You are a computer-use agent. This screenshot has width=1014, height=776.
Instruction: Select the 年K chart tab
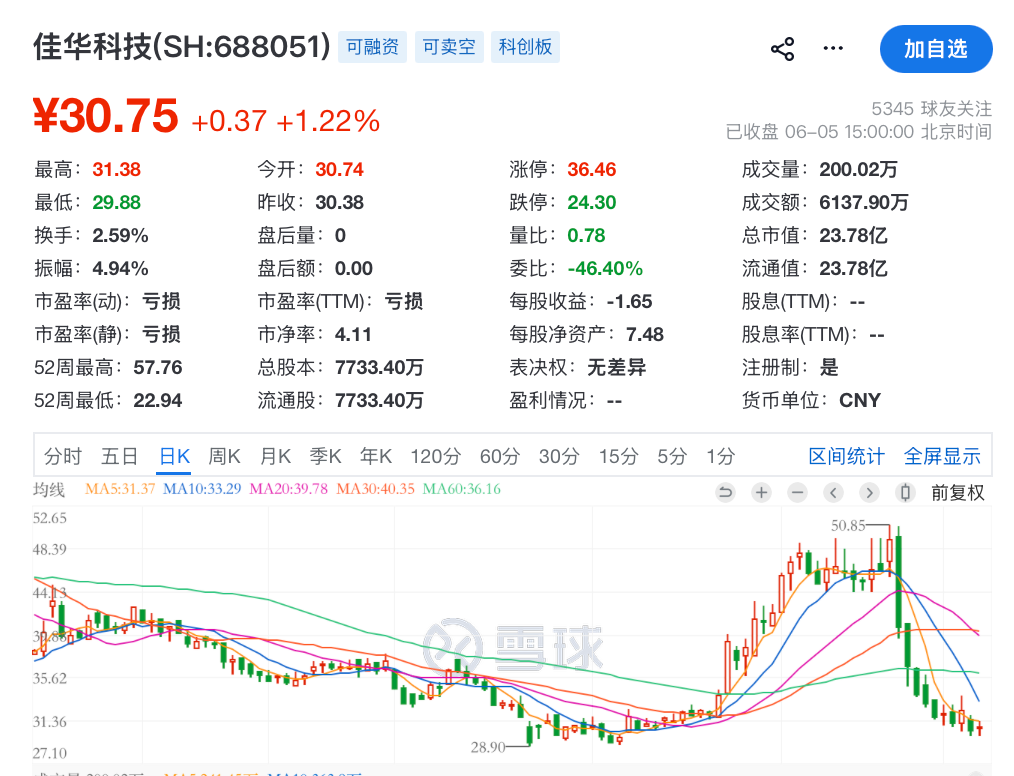point(376,457)
